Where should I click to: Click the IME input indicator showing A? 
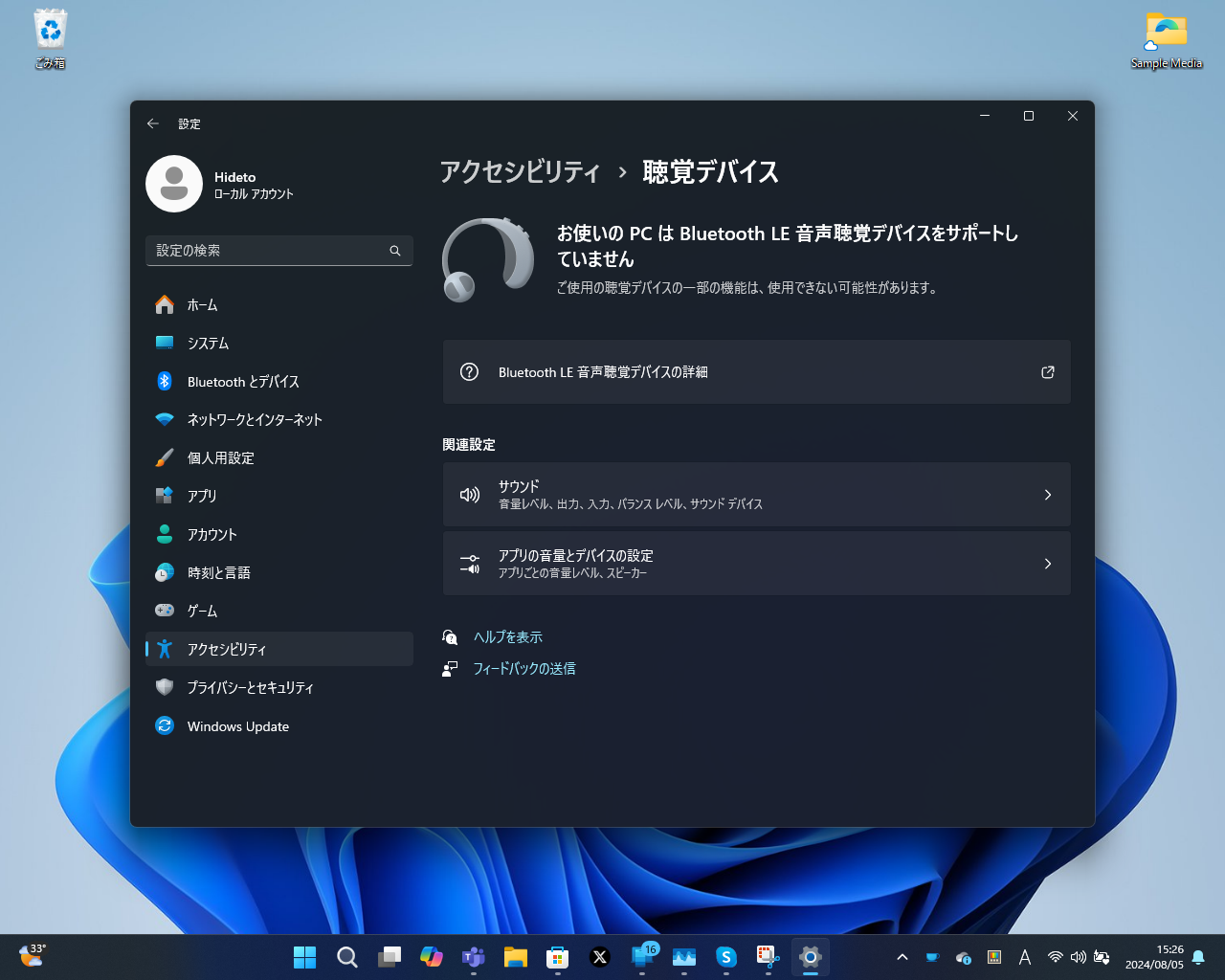(x=1024, y=957)
